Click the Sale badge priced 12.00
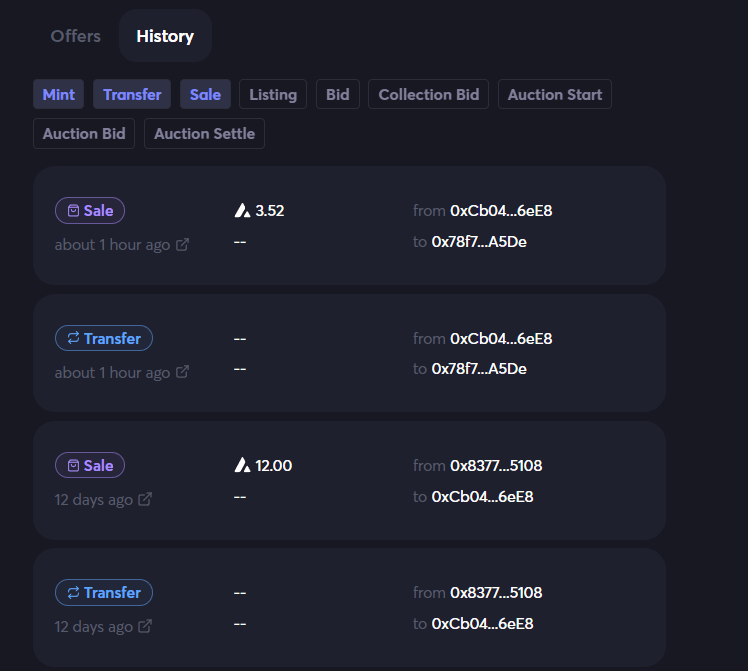This screenshot has height=671, width=748. point(90,465)
